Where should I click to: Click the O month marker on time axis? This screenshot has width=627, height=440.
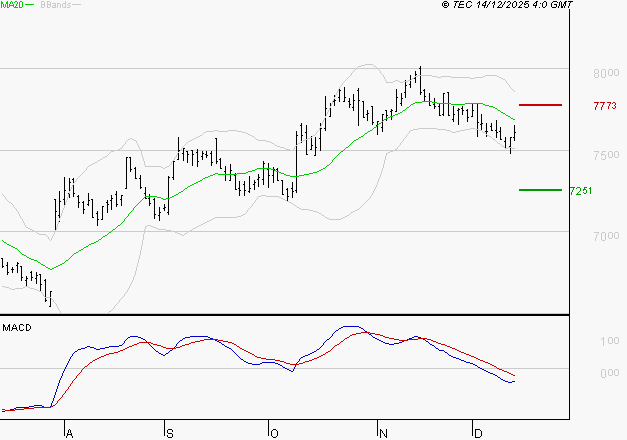click(274, 434)
